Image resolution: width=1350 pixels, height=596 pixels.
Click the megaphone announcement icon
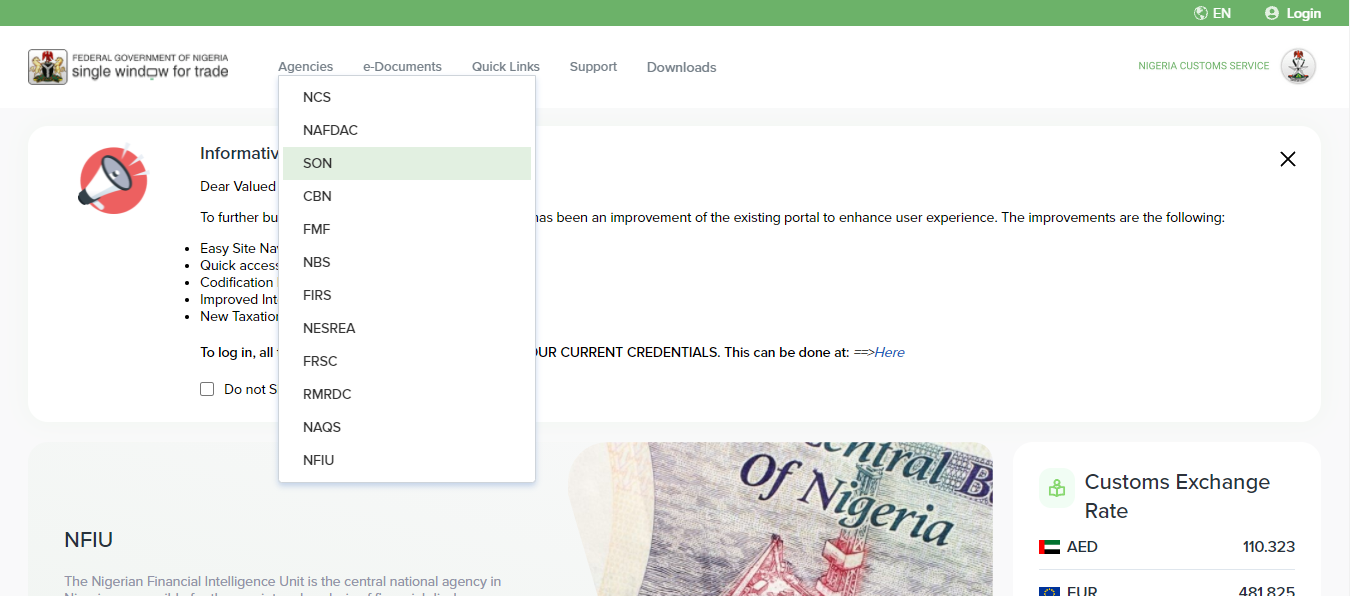pyautogui.click(x=112, y=179)
